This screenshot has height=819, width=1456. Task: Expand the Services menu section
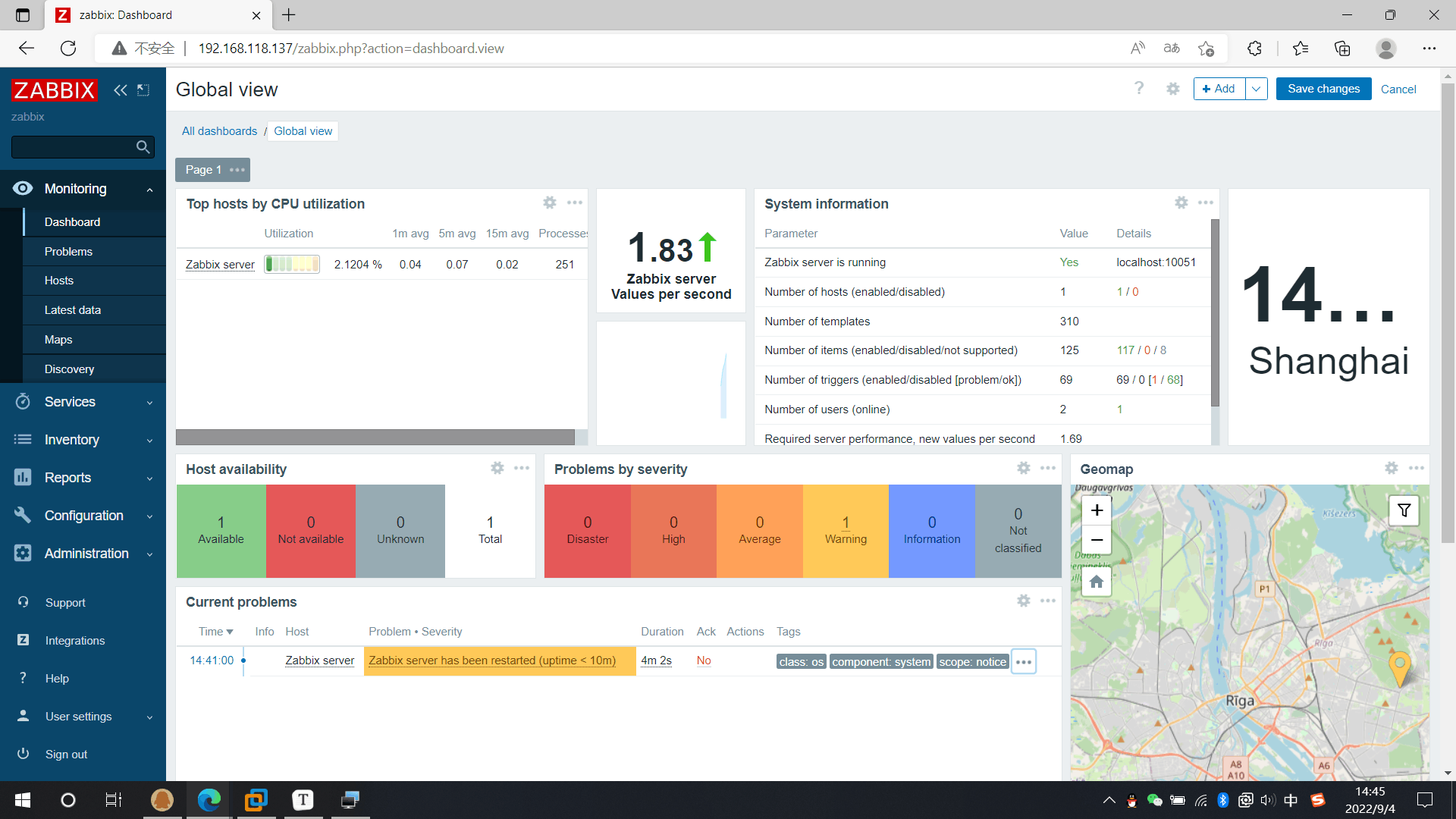(150, 403)
